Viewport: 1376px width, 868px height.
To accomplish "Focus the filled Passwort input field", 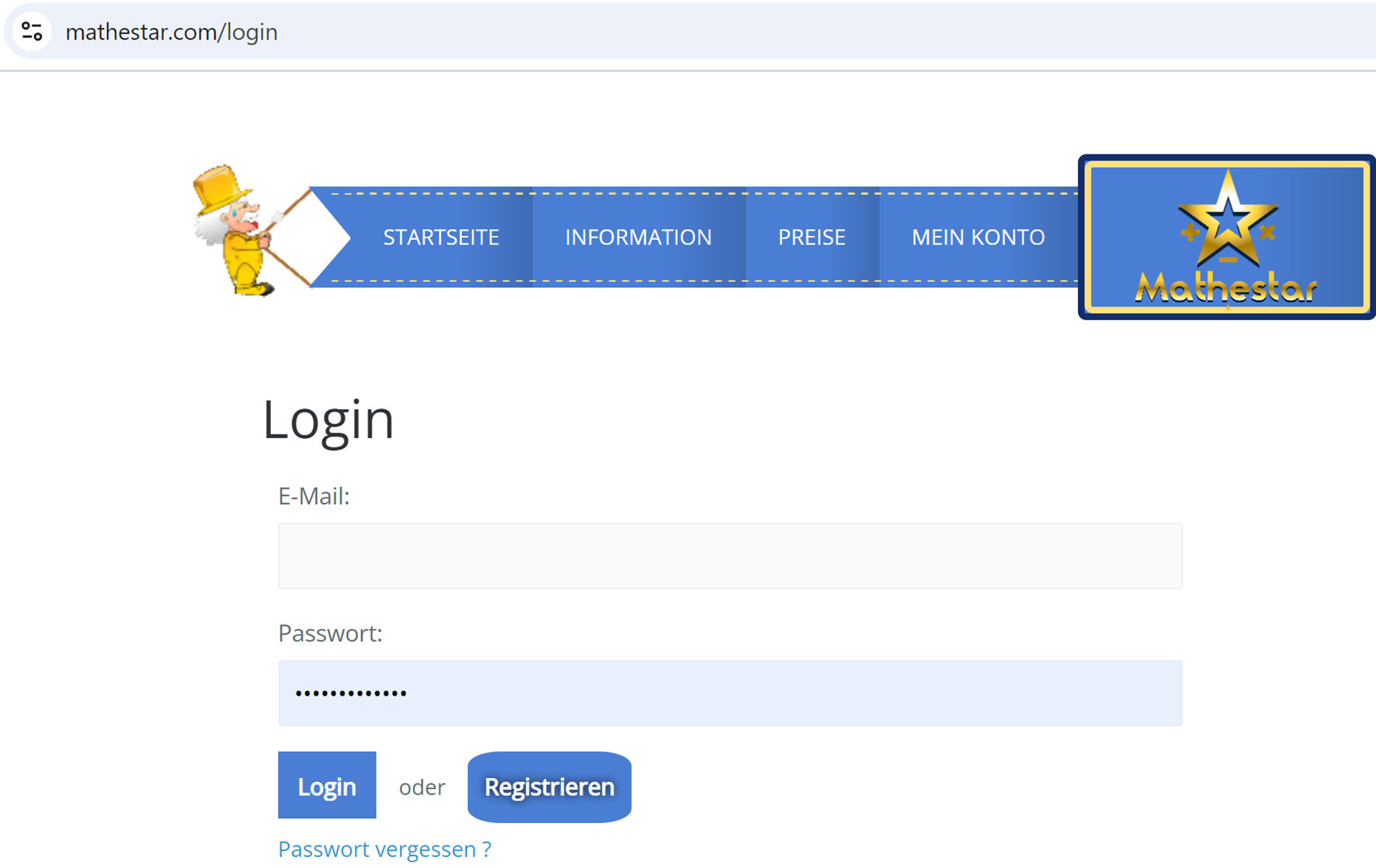I will click(x=730, y=693).
